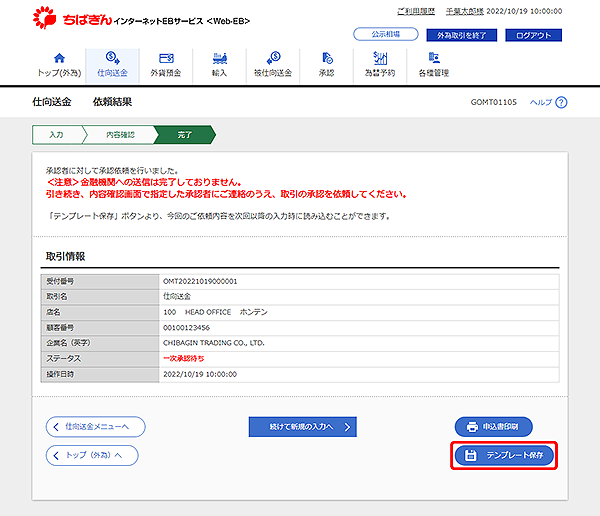This screenshot has height=516, width=600.
Task: Click the 取引情報 section heading
Action: pyautogui.click(x=65, y=256)
